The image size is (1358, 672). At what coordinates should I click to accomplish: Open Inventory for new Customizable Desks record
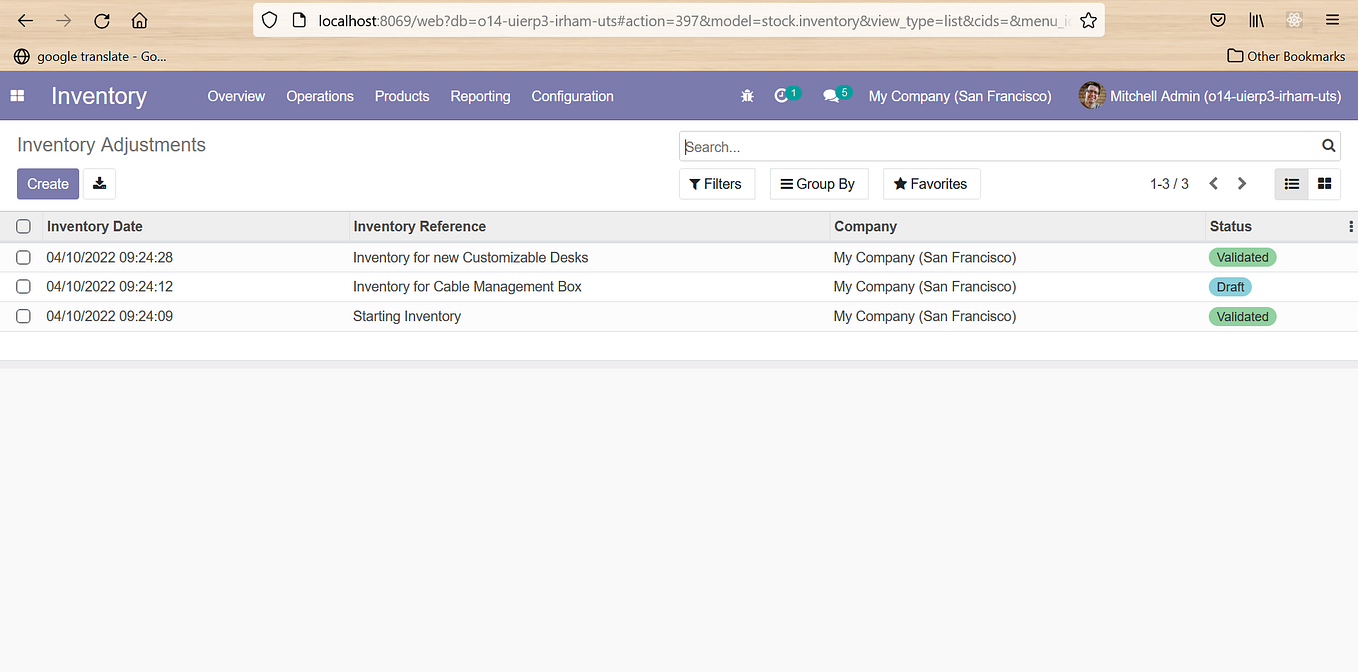click(x=470, y=257)
